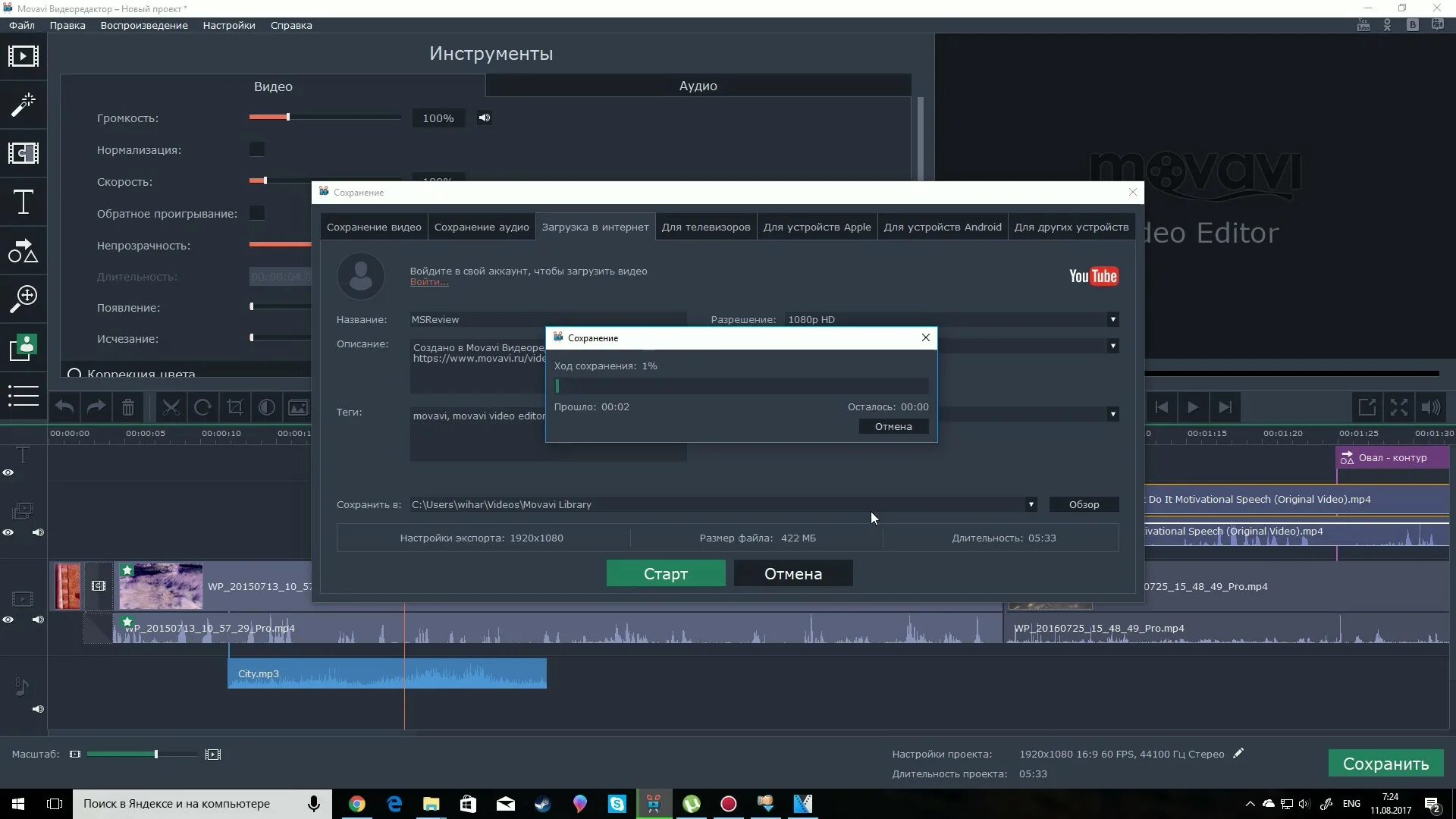Mute the overlay track audio
Viewport: 1456px width, 819px height.
38,532
